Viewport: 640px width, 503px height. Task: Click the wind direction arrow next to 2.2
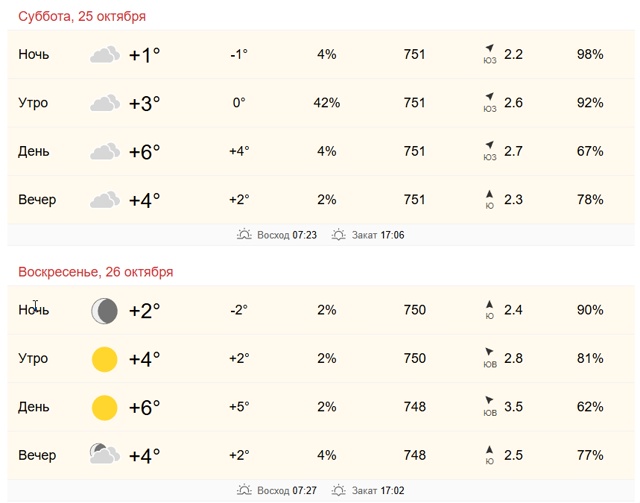tap(489, 48)
